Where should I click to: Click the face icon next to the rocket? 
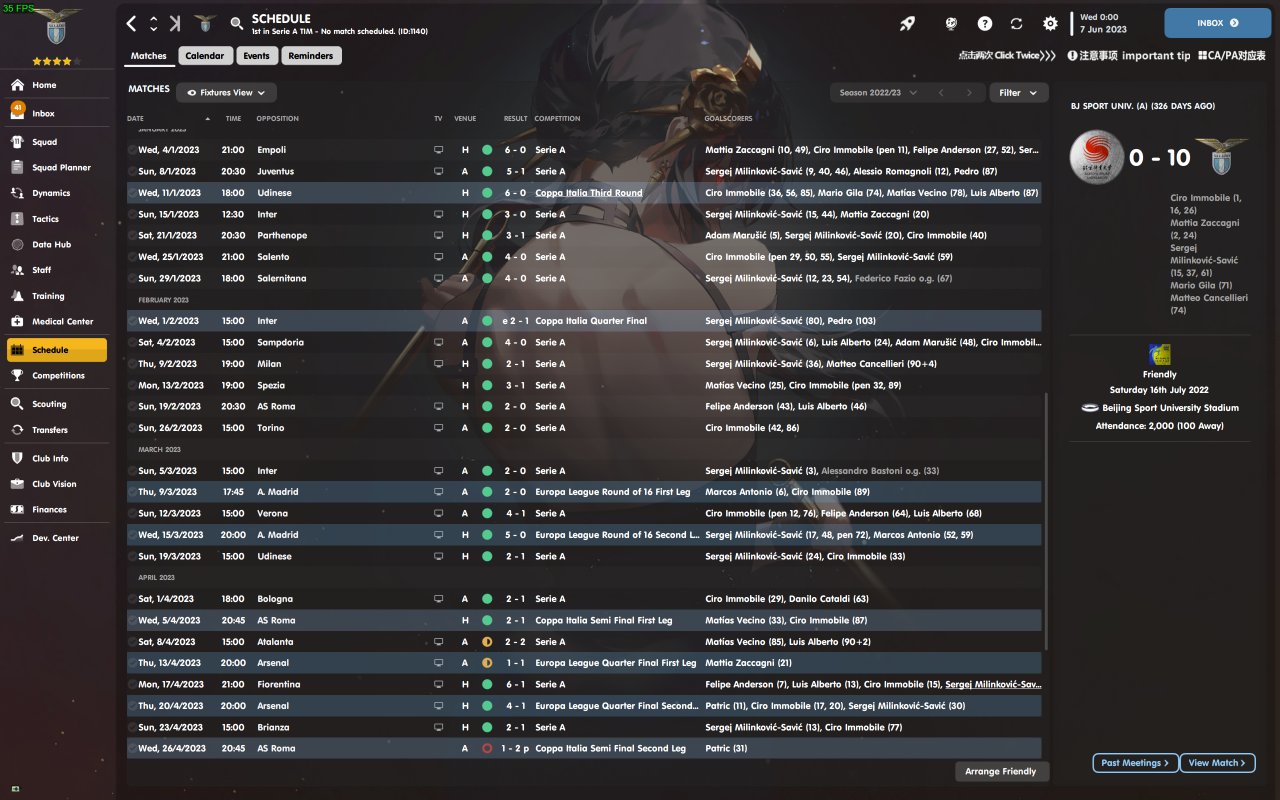(x=952, y=23)
